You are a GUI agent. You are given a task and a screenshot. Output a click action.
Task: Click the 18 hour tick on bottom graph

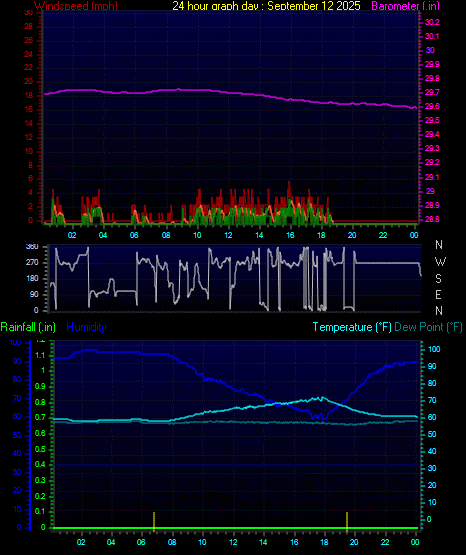point(324,542)
